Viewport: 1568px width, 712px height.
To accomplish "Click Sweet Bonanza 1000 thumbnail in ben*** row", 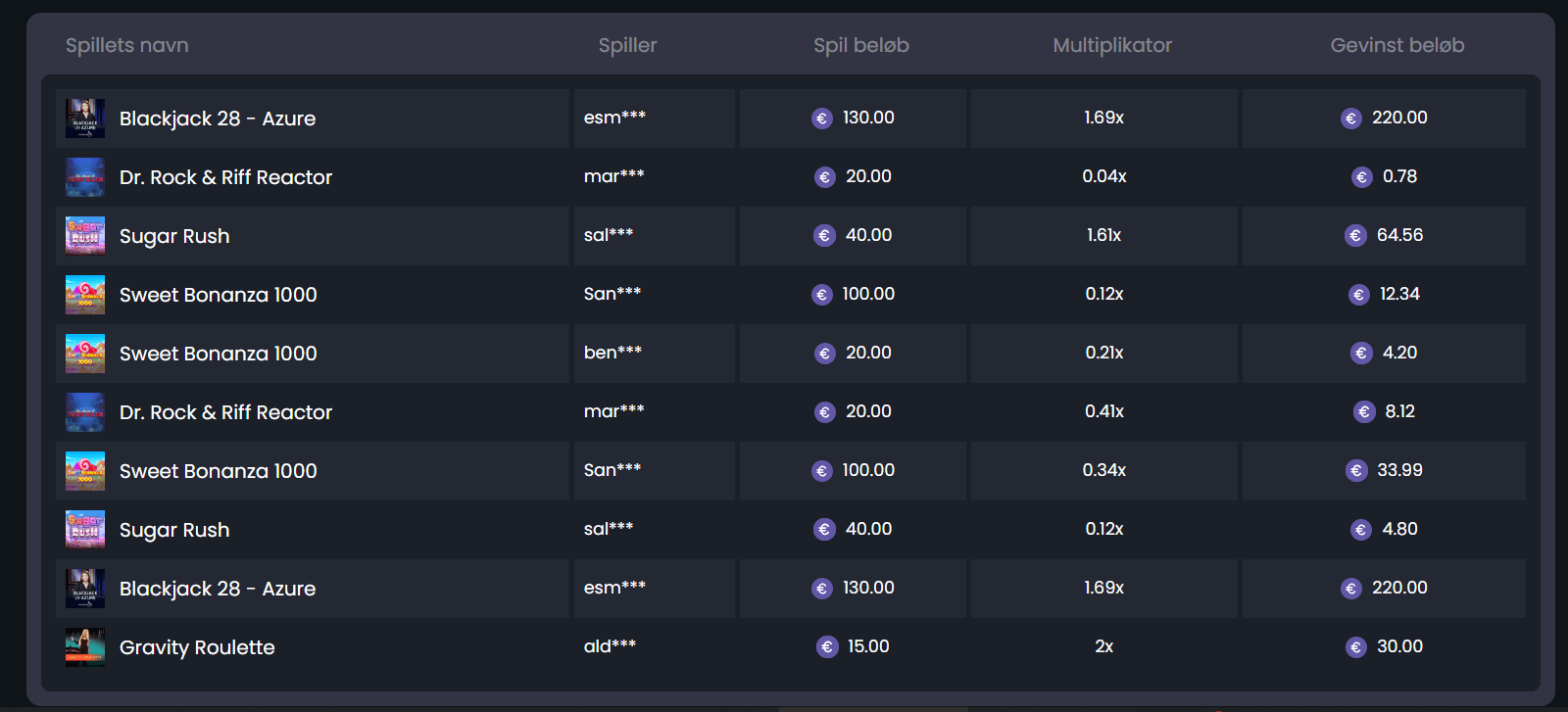I will tap(85, 354).
